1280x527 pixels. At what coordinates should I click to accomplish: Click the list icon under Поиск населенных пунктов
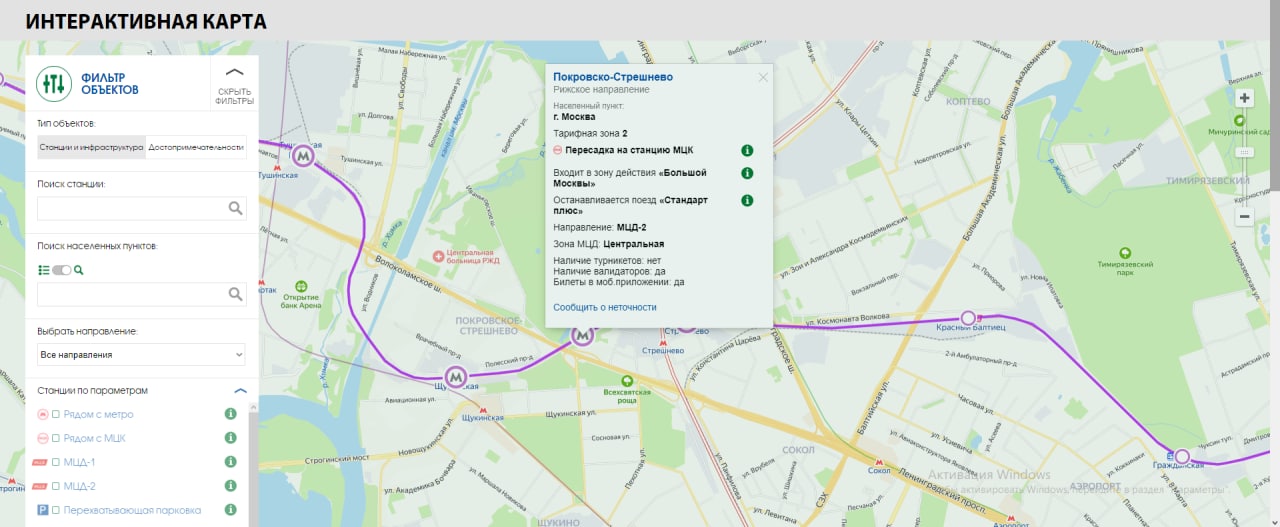(x=44, y=270)
